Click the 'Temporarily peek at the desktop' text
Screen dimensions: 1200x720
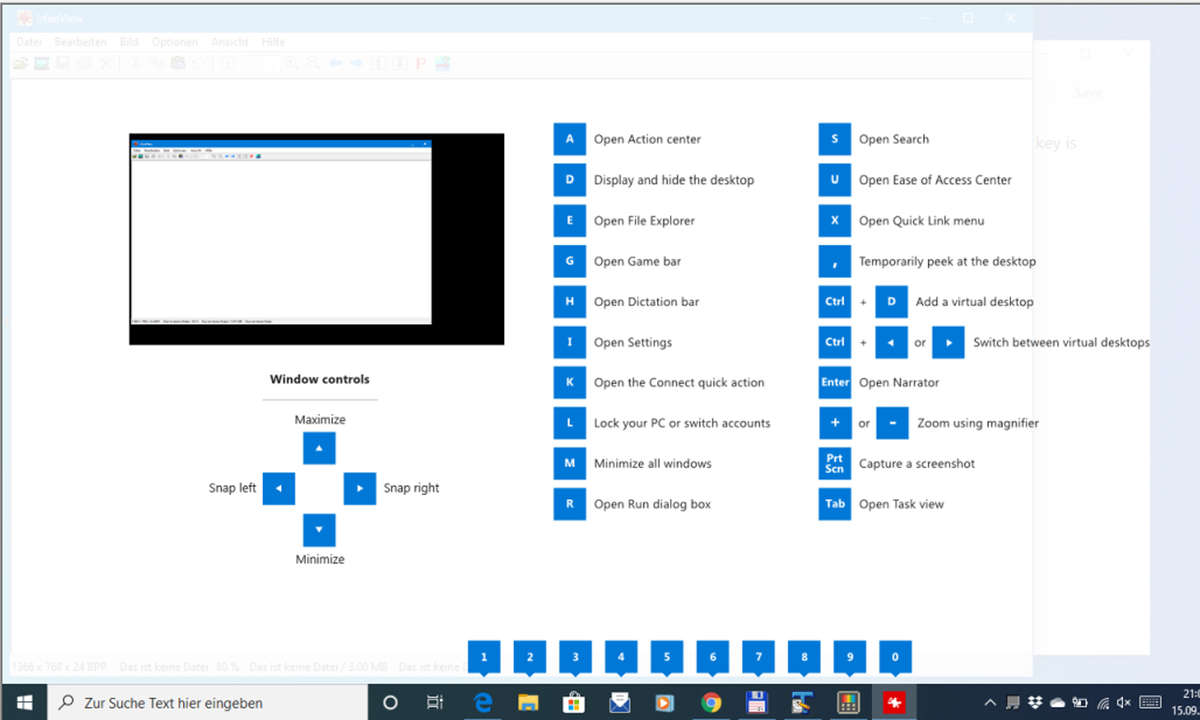pos(947,261)
